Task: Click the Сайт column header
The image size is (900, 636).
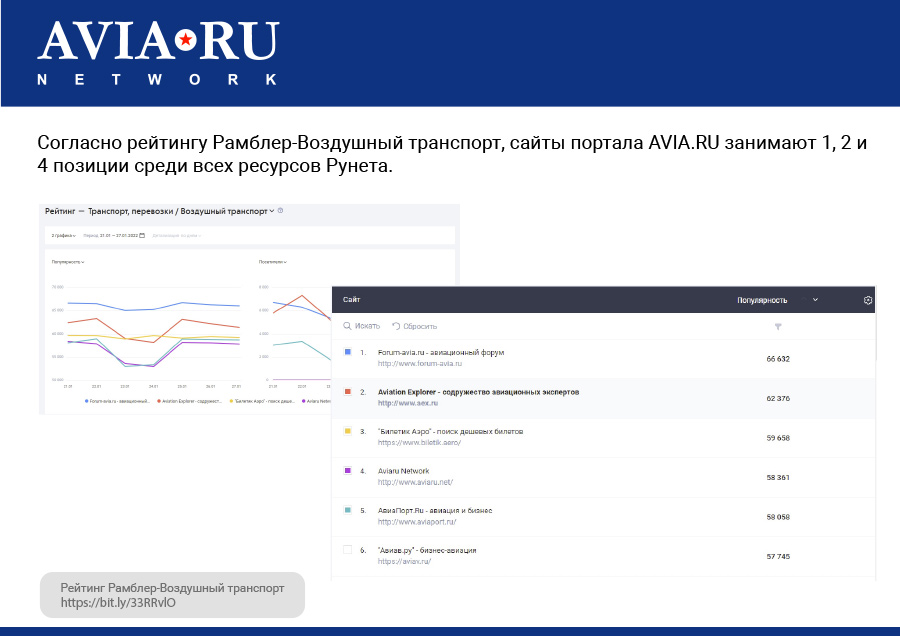Action: pos(351,300)
